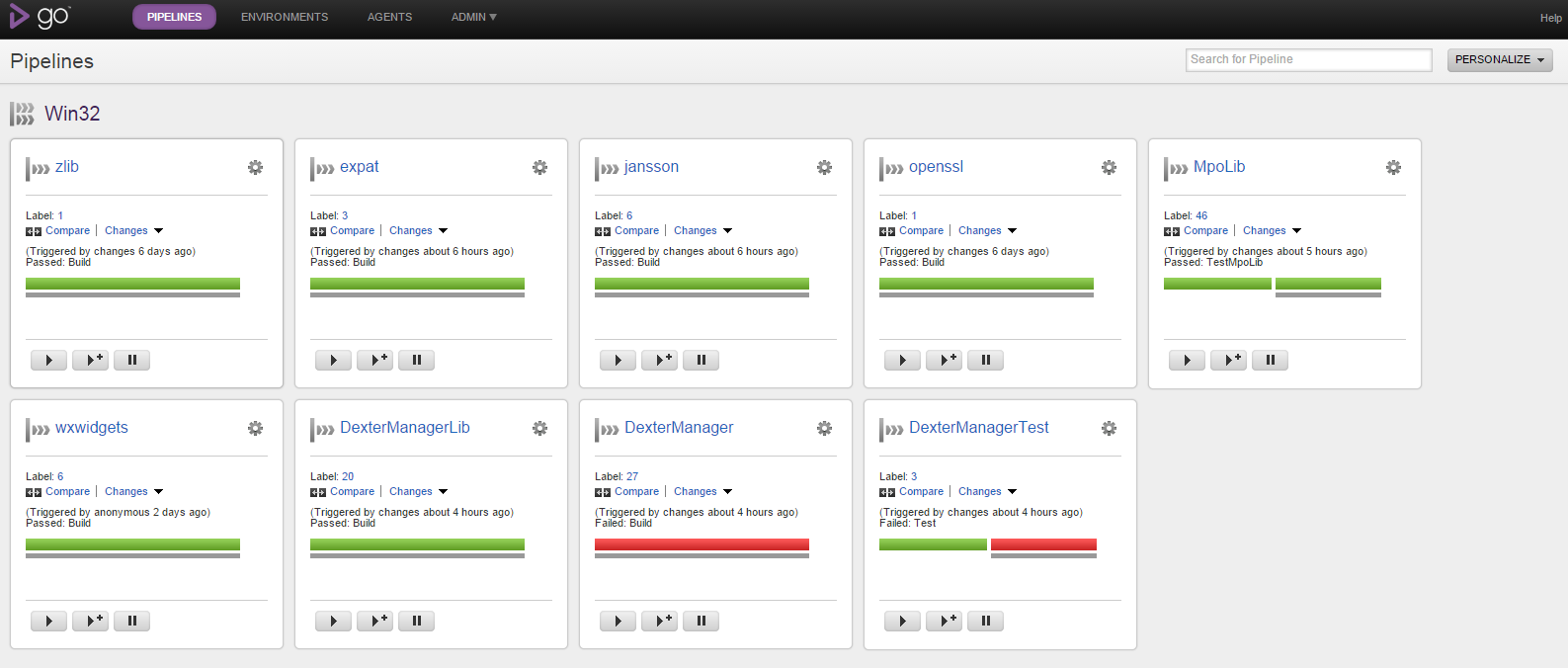Pause the MpoLib pipeline
The height and width of the screenshot is (668, 1568).
(x=1270, y=361)
